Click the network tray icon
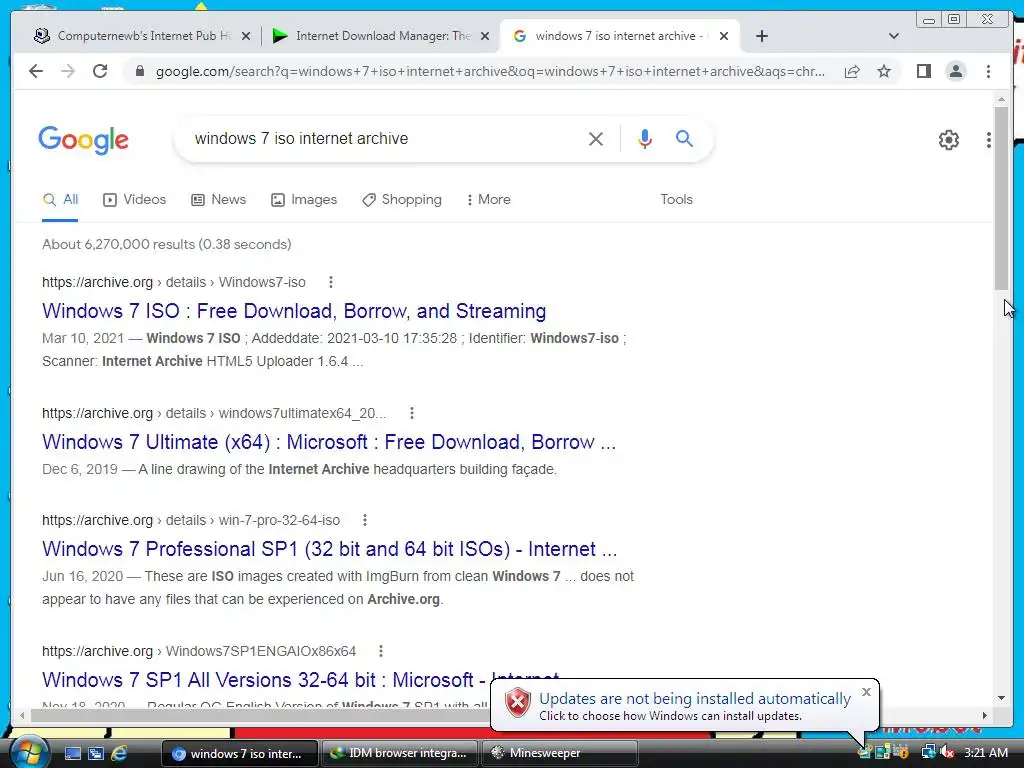Screen dimensions: 1024x768 (927, 753)
